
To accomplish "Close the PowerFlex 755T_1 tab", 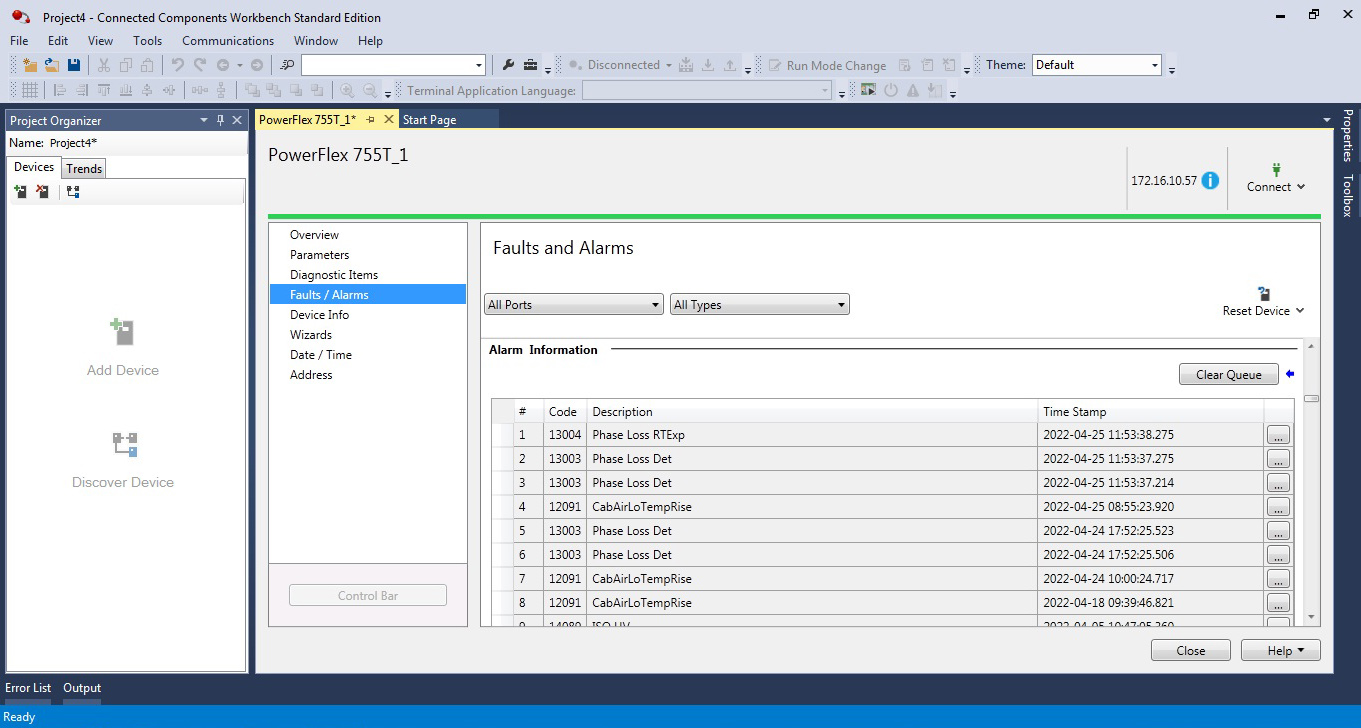I will 389,119.
